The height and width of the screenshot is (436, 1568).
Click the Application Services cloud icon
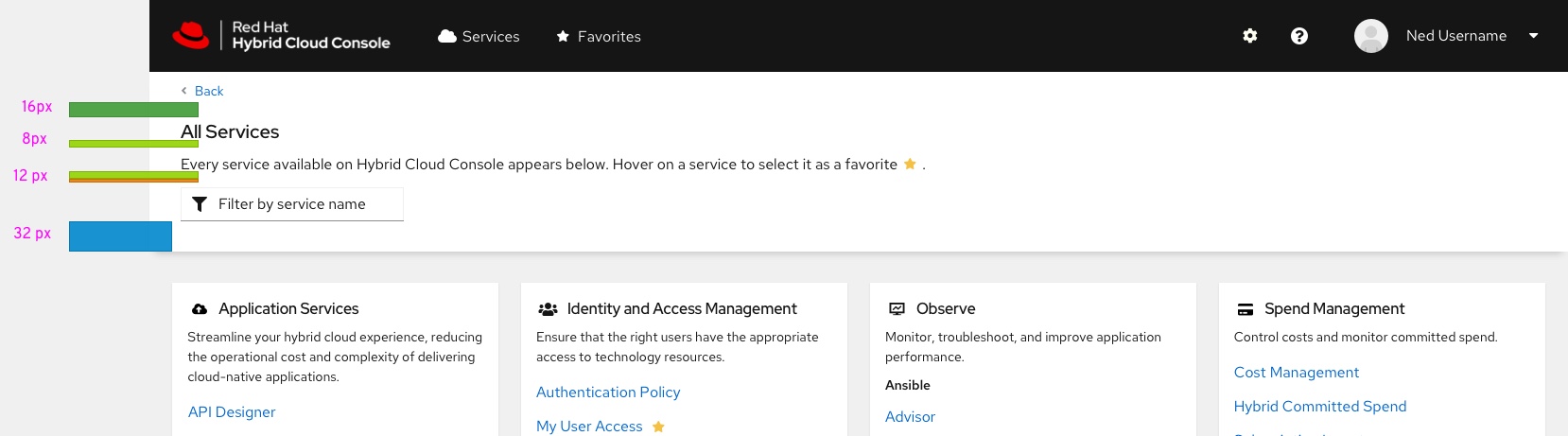200,309
